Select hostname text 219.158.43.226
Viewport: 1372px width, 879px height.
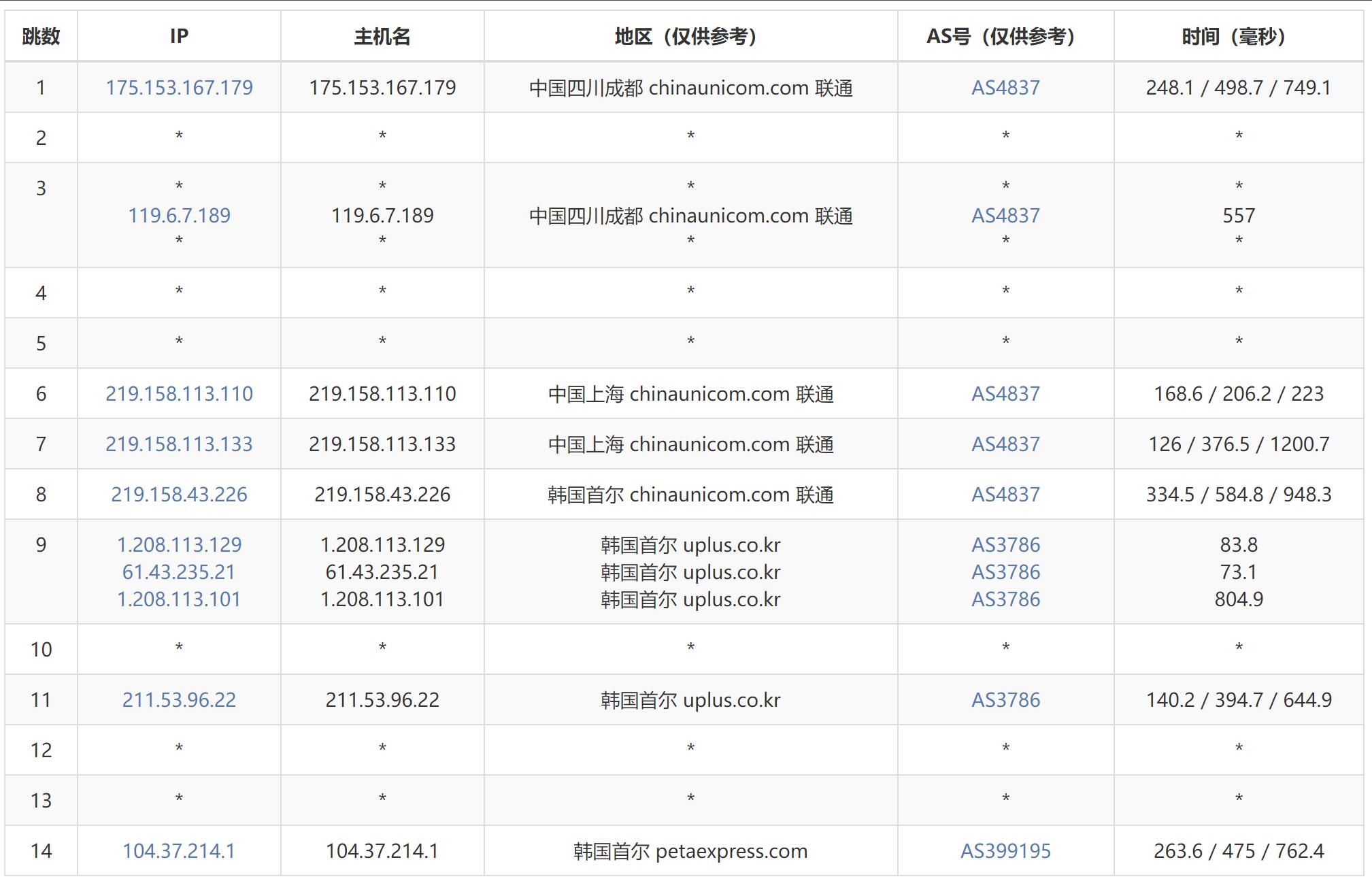point(382,495)
